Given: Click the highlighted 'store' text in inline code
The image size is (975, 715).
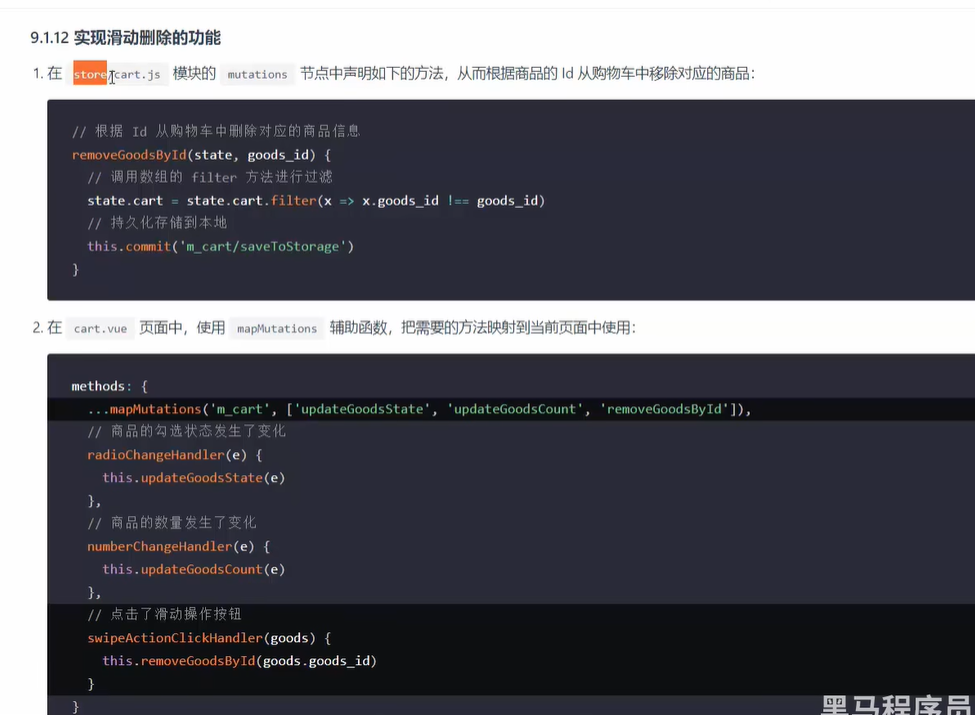Looking at the screenshot, I should (x=90, y=74).
